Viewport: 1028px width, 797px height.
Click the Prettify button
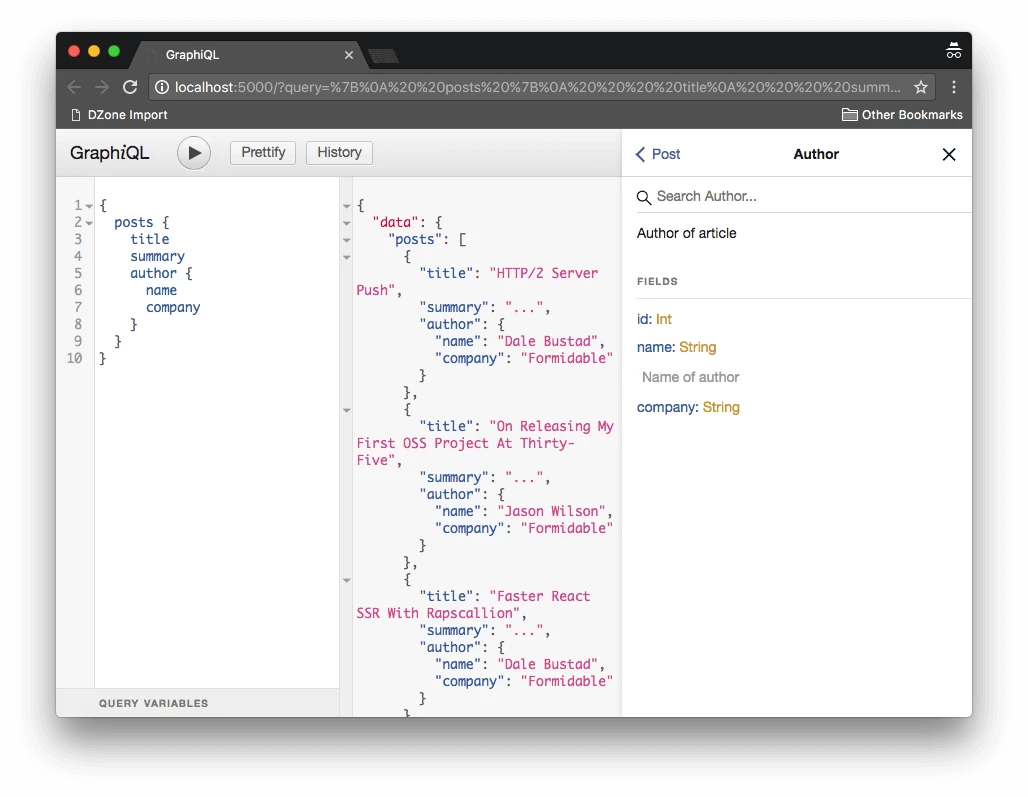point(263,153)
